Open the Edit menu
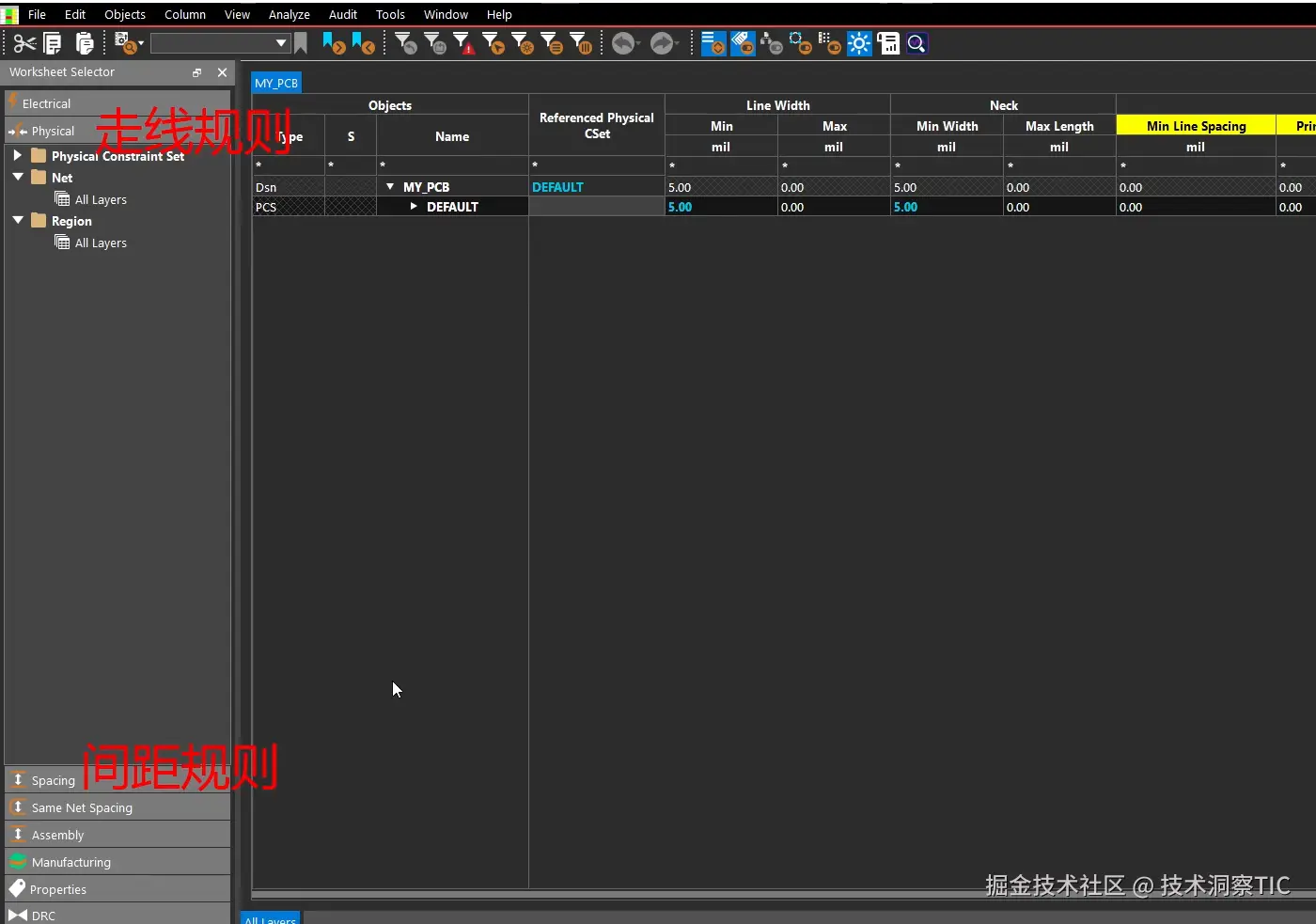The image size is (1316, 924). (x=75, y=14)
